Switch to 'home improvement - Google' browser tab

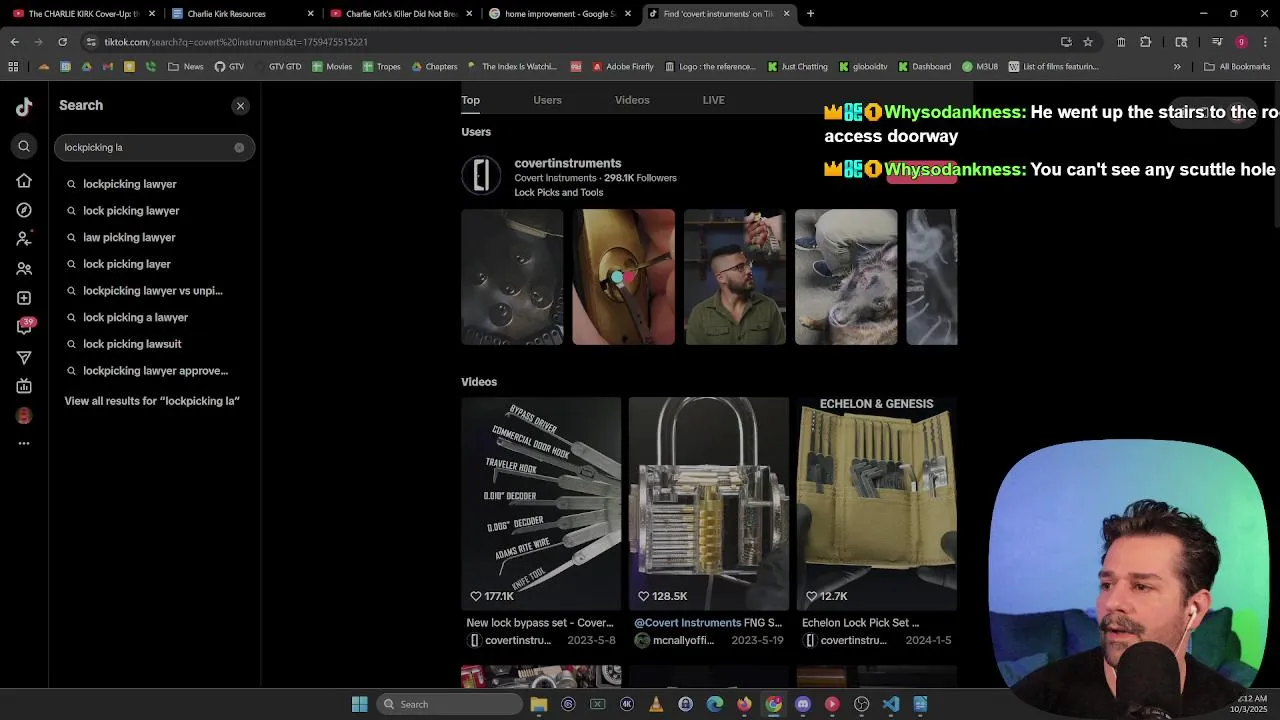[560, 14]
